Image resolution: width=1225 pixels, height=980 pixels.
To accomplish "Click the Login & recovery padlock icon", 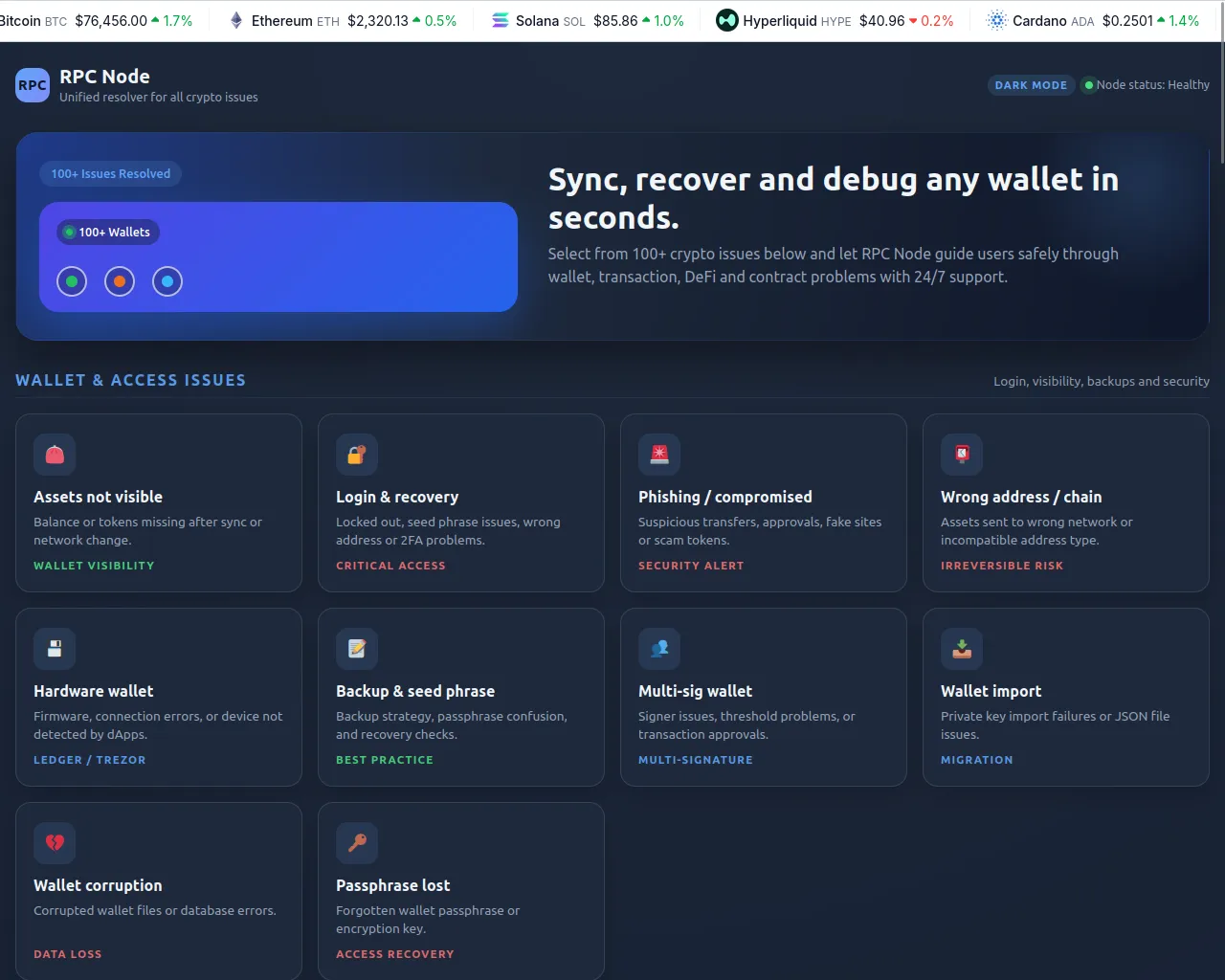I will (x=357, y=455).
